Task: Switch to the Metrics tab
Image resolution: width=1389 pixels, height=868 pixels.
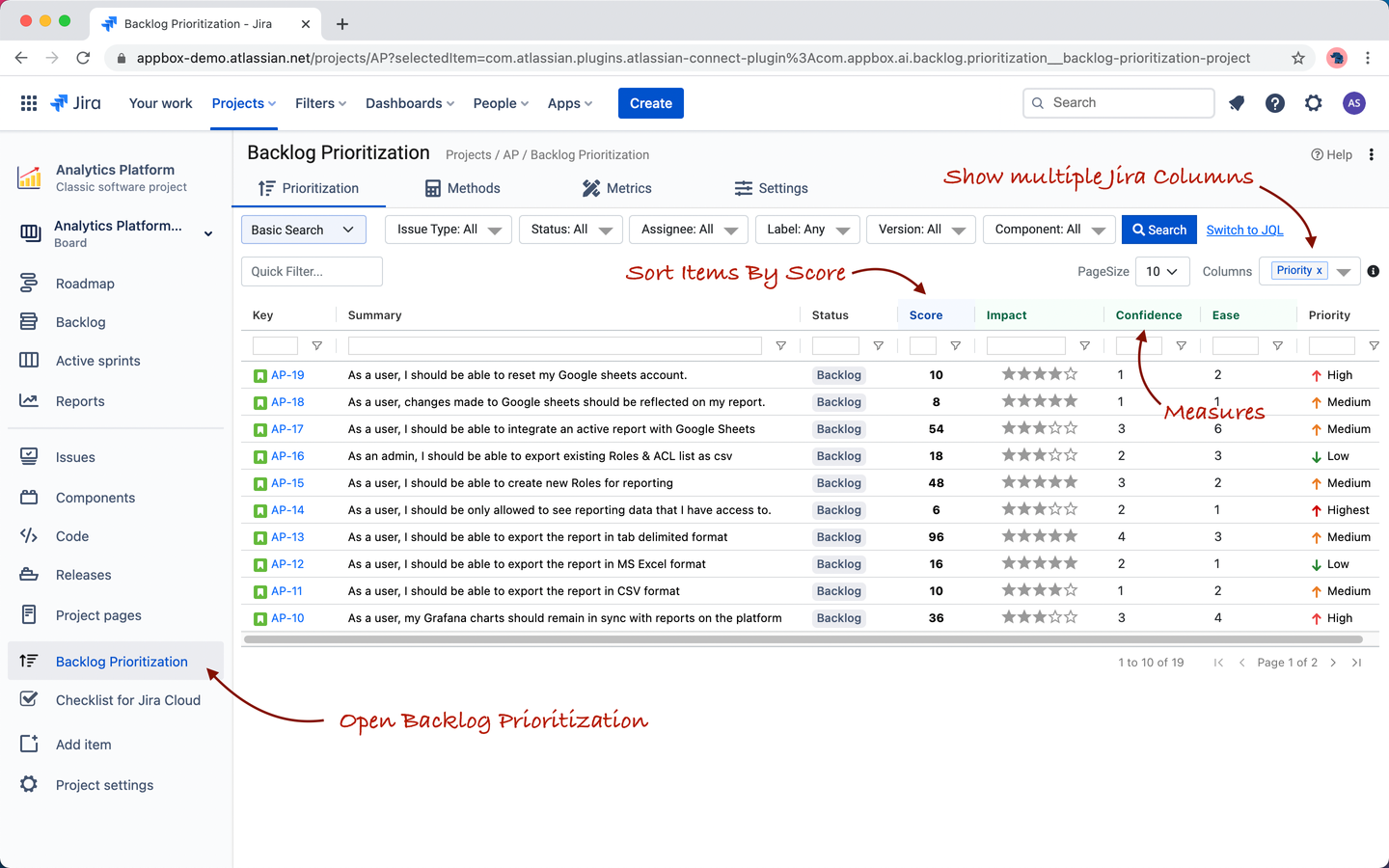Action: coord(617,188)
